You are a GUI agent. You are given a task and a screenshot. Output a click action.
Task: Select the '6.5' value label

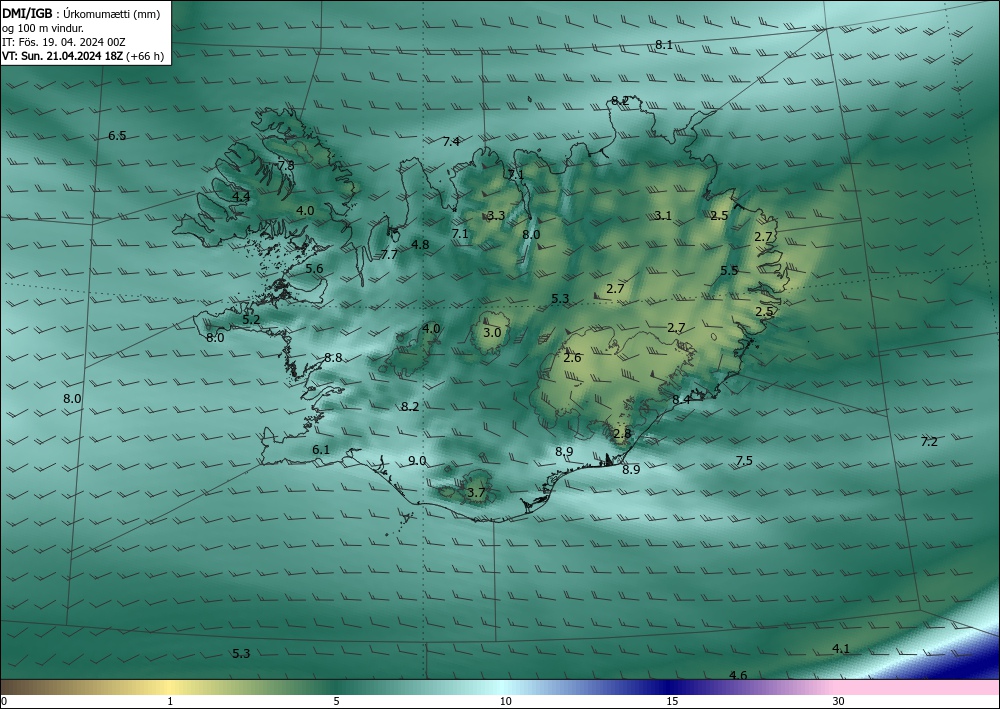tap(117, 136)
